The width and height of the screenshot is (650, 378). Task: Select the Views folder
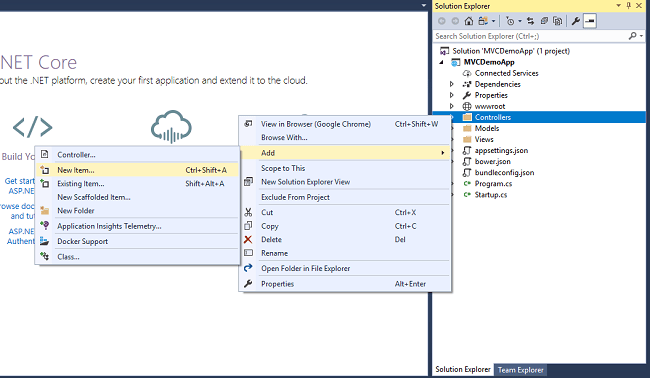point(484,139)
